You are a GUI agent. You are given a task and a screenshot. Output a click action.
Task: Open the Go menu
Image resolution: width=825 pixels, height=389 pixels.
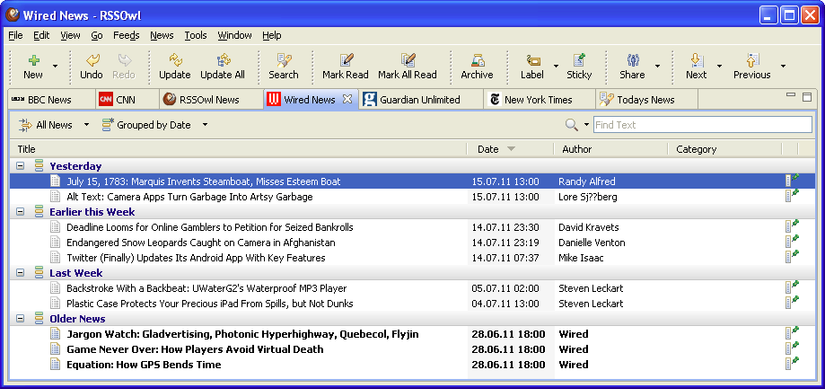97,36
